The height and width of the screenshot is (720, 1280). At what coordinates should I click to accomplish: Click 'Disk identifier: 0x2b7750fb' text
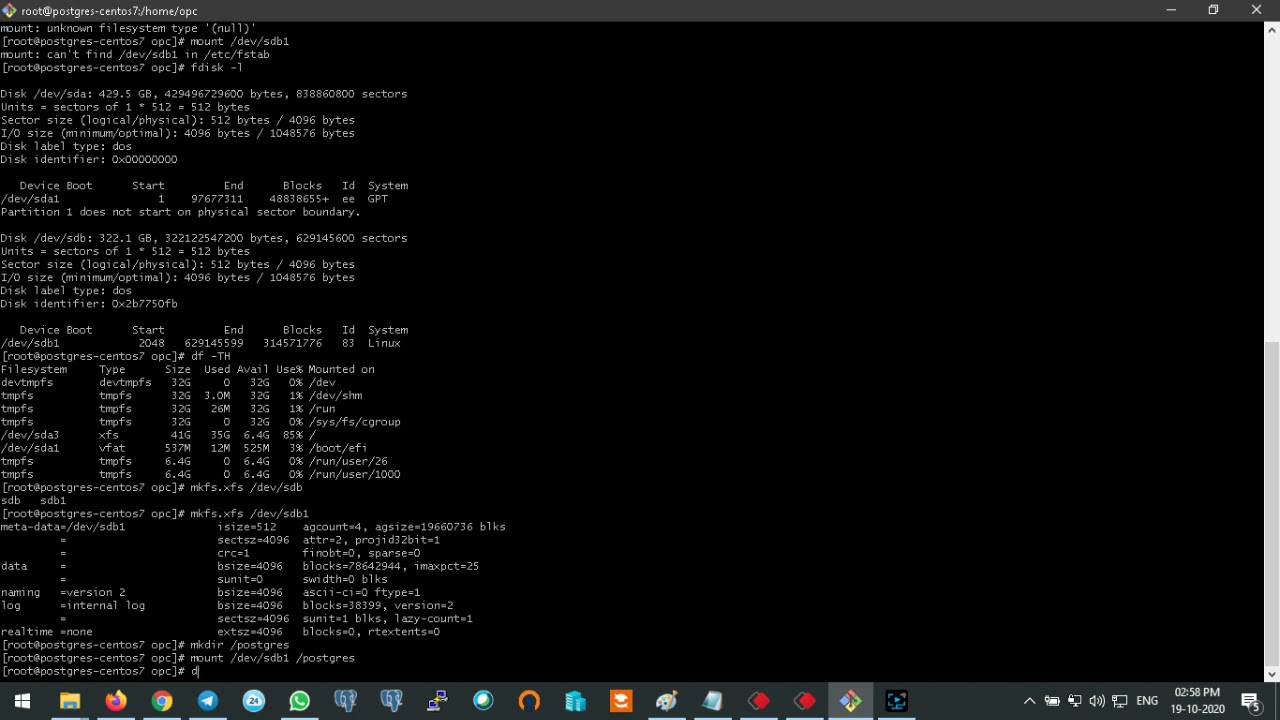tap(89, 304)
